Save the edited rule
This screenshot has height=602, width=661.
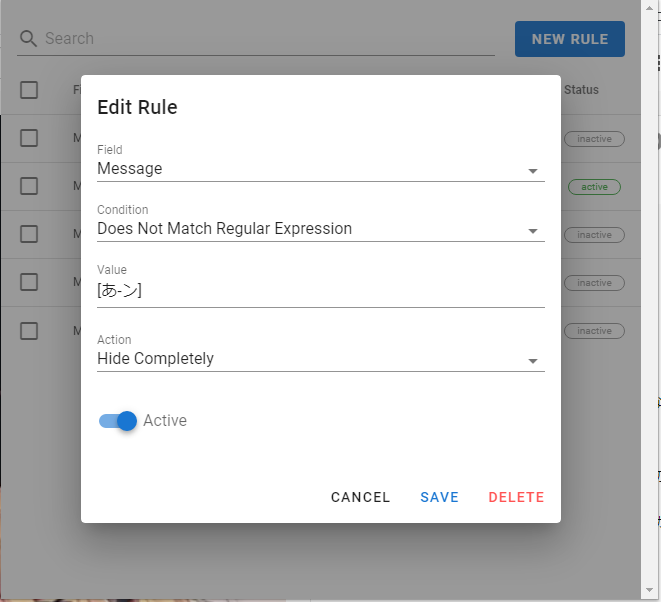(439, 497)
